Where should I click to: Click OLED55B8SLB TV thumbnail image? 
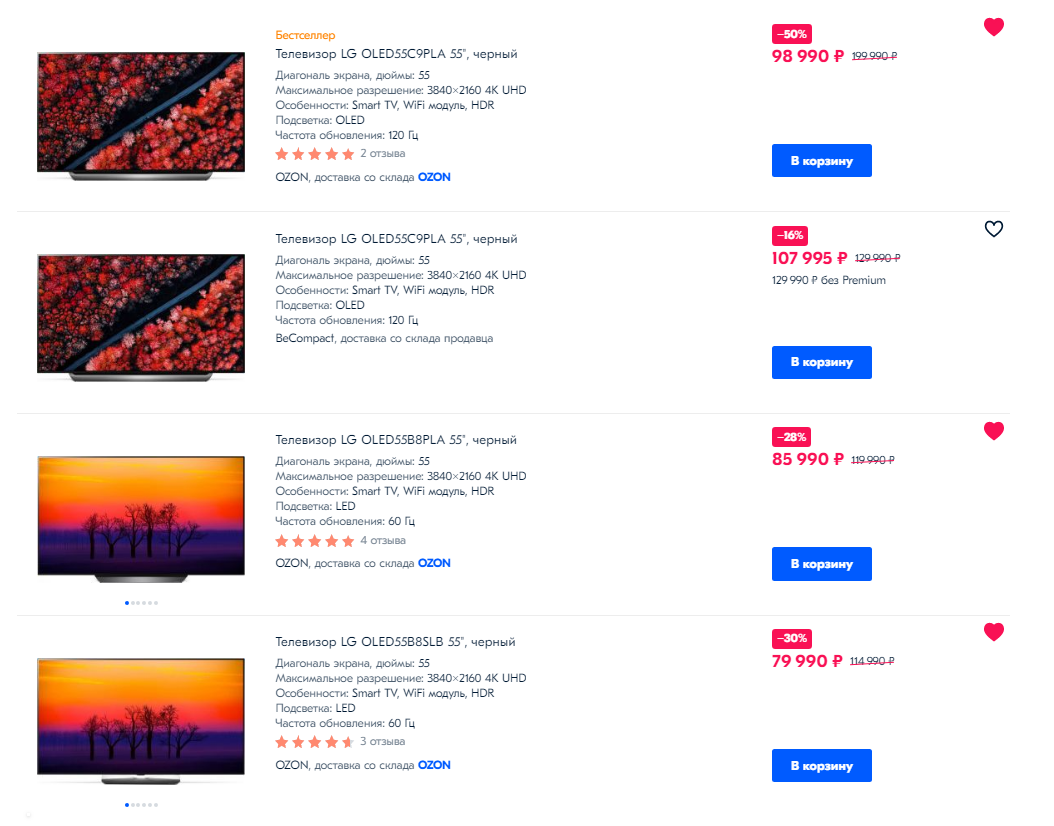coord(141,720)
